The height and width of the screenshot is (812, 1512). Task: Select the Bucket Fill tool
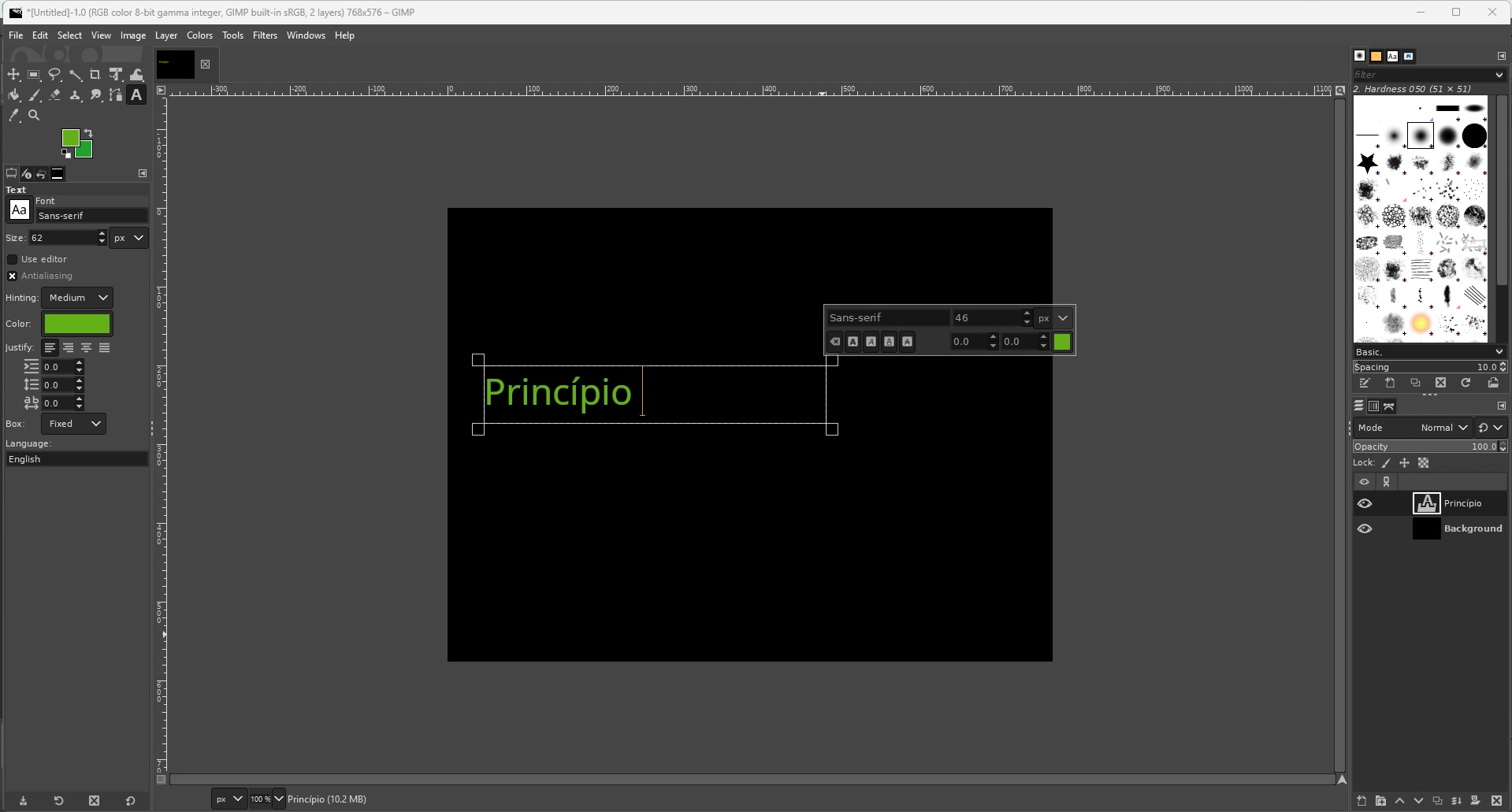tap(13, 95)
